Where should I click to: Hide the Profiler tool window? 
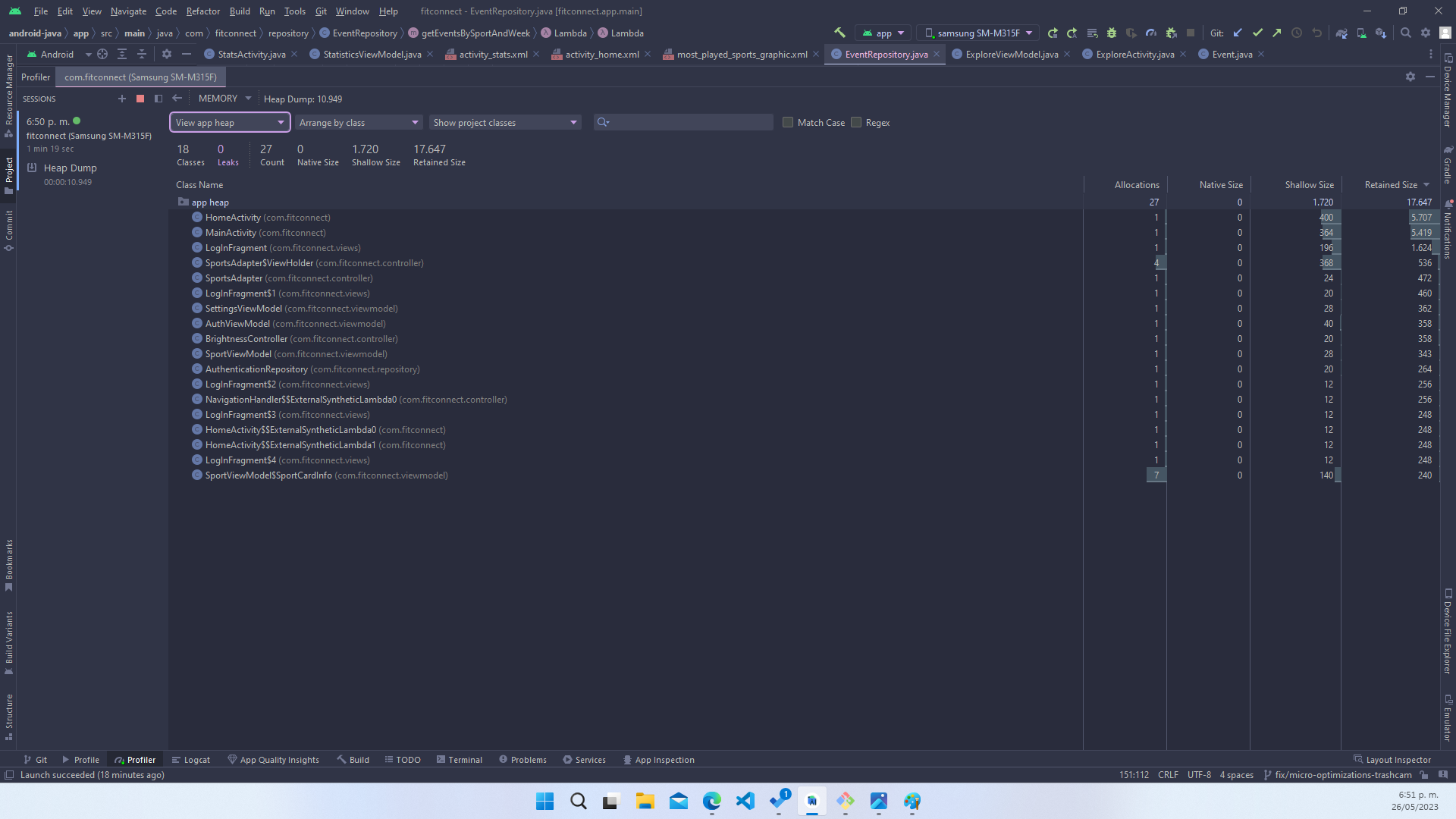point(1430,77)
